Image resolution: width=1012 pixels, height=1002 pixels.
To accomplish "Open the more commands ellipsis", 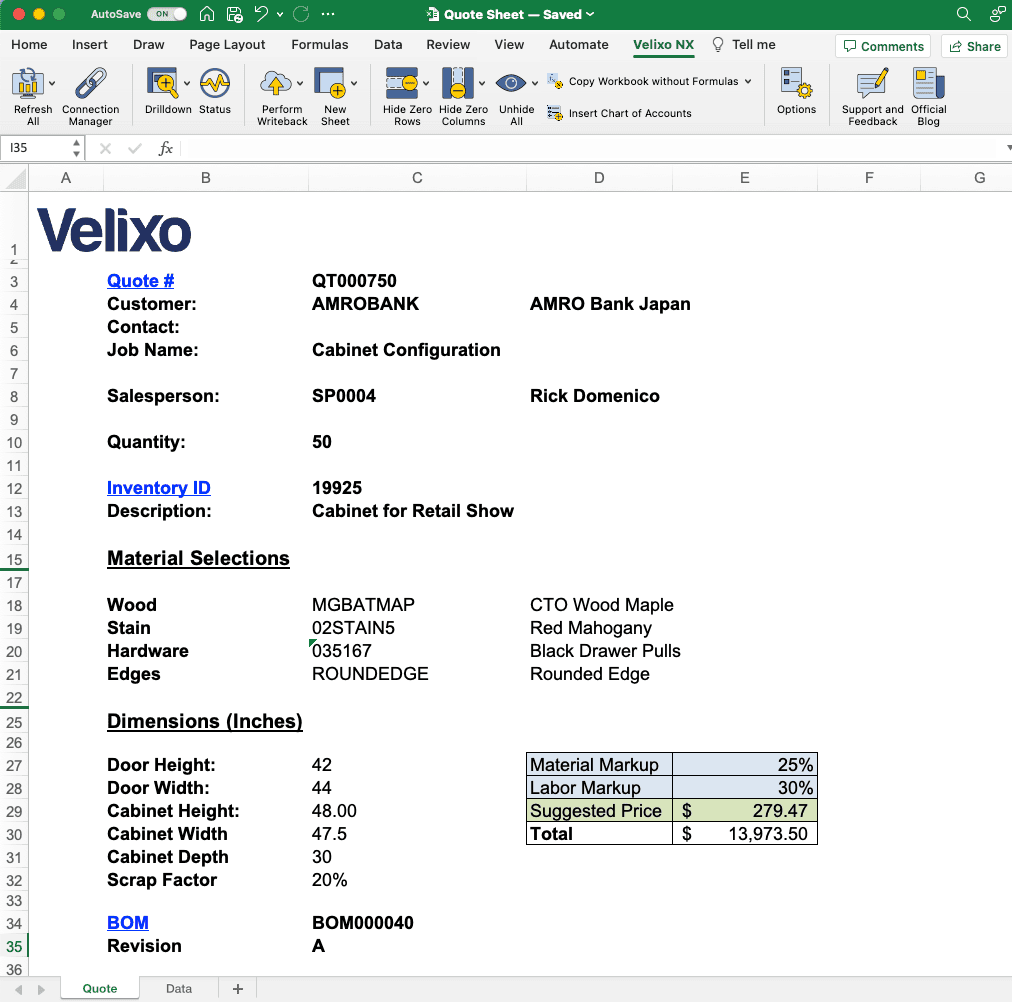I will click(x=328, y=14).
